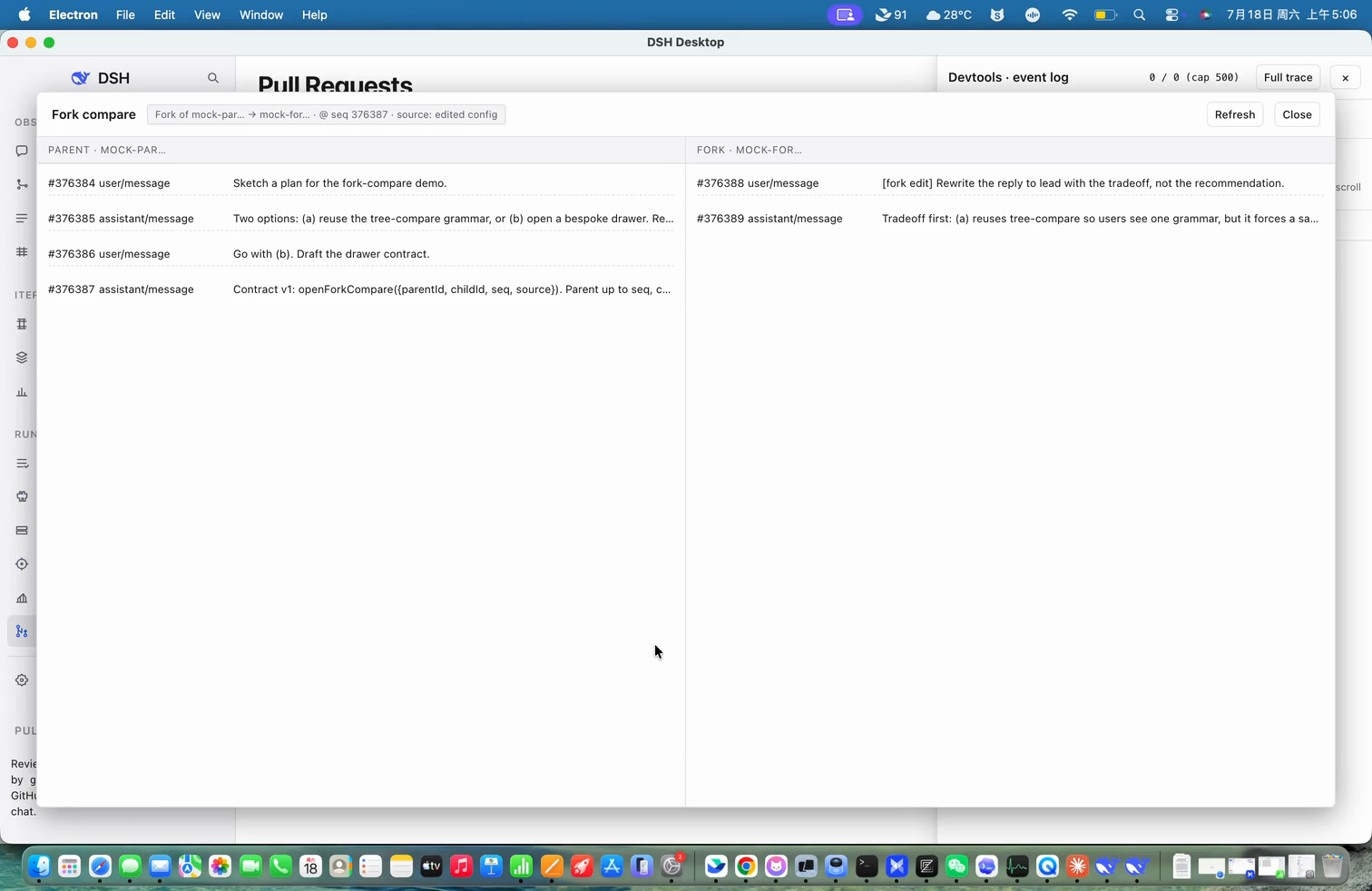Viewport: 1372px width, 891px height.
Task: Close the Devtools event log panel
Action: click(x=1345, y=78)
